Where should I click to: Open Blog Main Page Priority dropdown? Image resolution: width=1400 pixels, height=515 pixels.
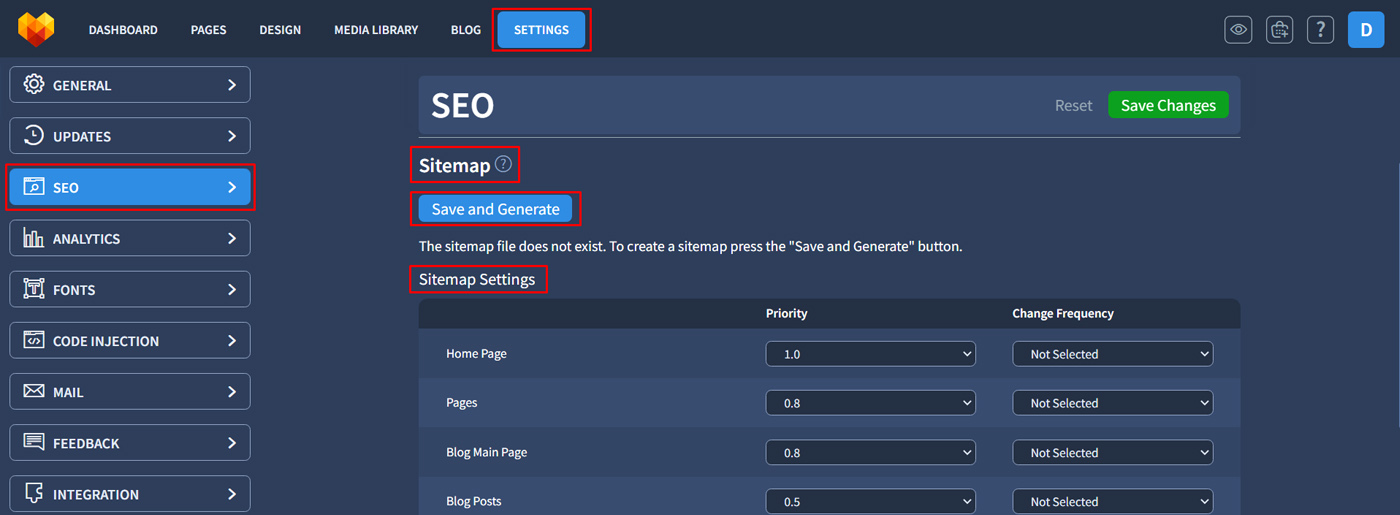coord(870,453)
